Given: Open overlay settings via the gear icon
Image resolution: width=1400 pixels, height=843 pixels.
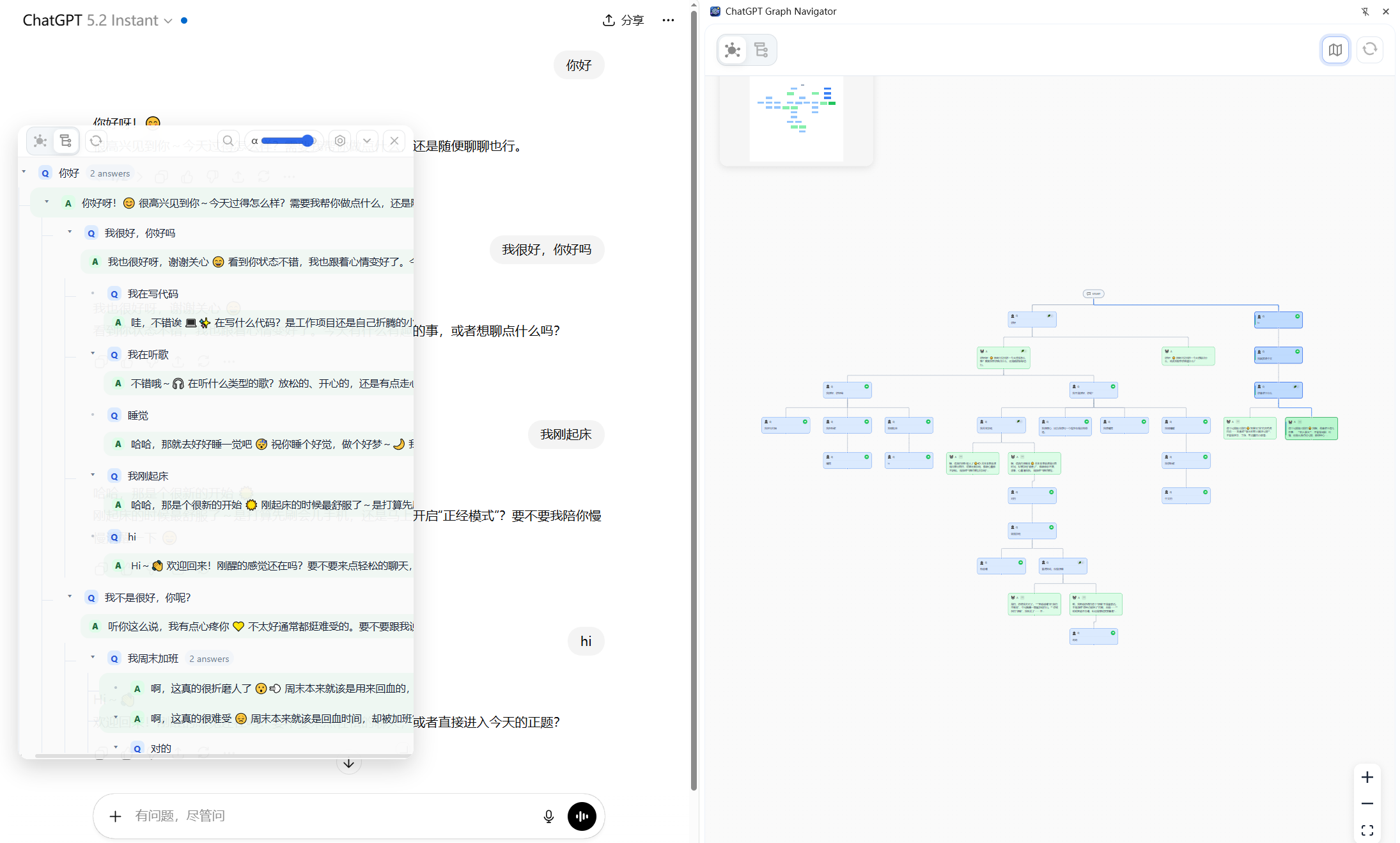Looking at the screenshot, I should pyautogui.click(x=339, y=141).
